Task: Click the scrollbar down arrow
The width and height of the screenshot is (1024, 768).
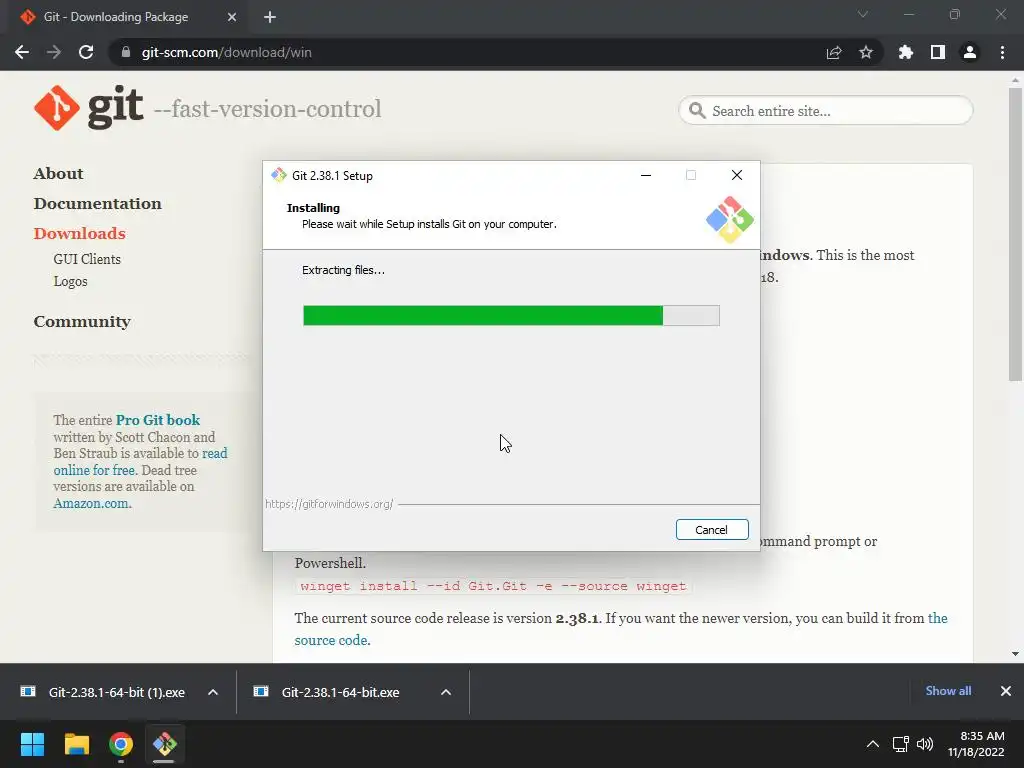Action: click(x=1015, y=654)
